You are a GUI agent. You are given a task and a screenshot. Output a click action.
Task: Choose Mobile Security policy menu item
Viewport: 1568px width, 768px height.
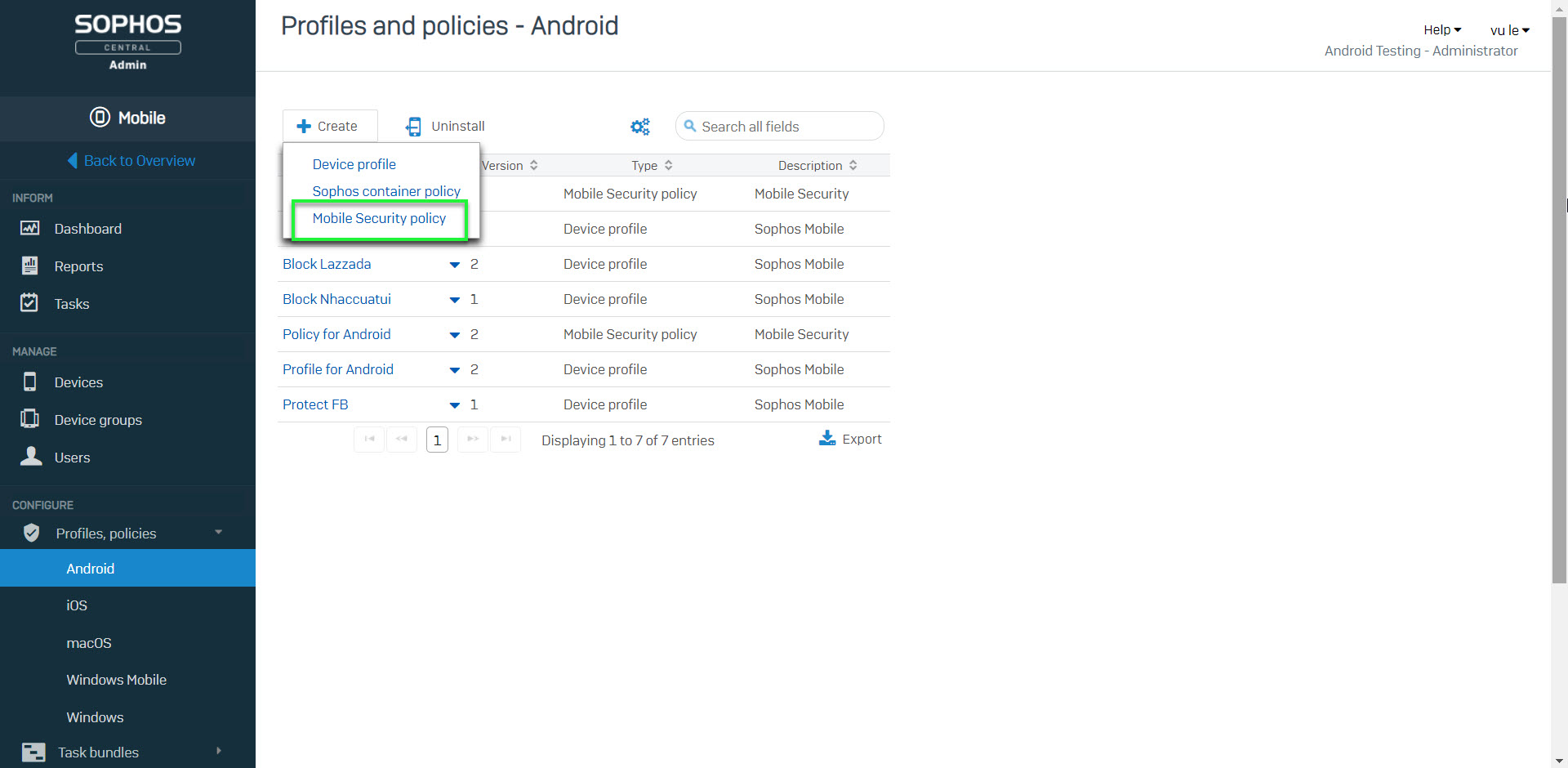tap(379, 218)
